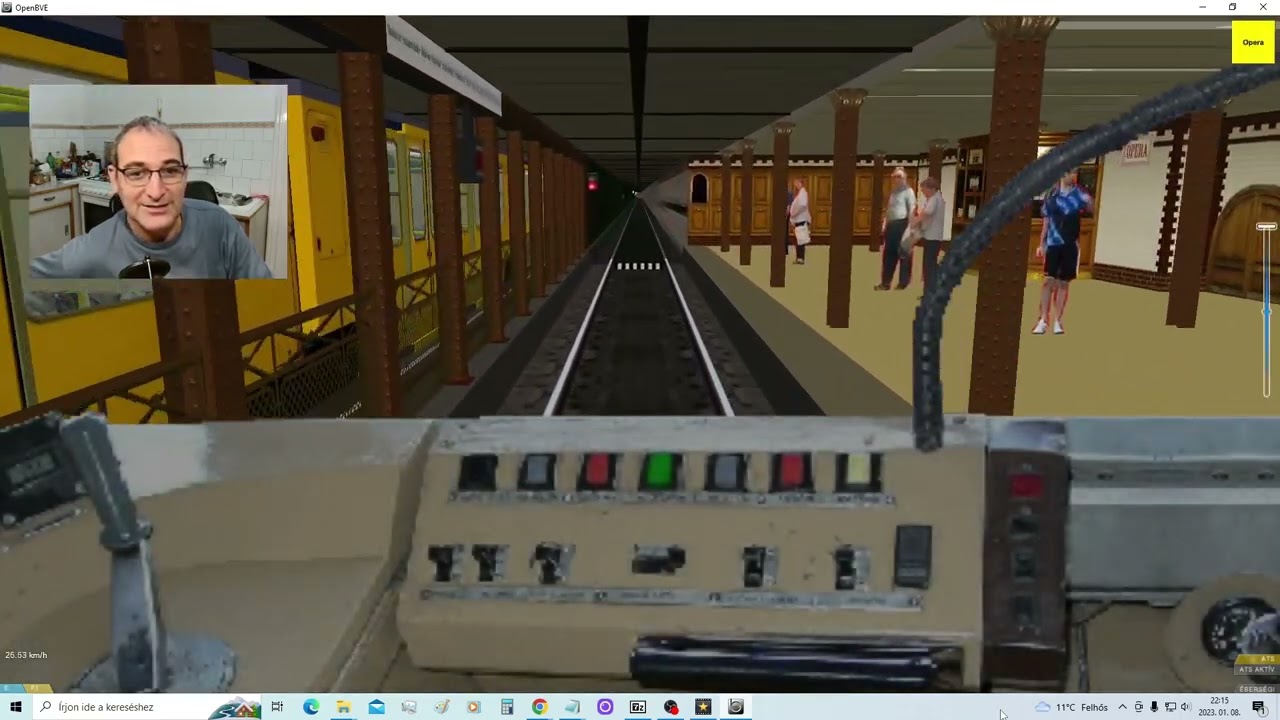Open the 11°C Felhős weather widget
This screenshot has width=1280, height=720.
[x=1072, y=707]
